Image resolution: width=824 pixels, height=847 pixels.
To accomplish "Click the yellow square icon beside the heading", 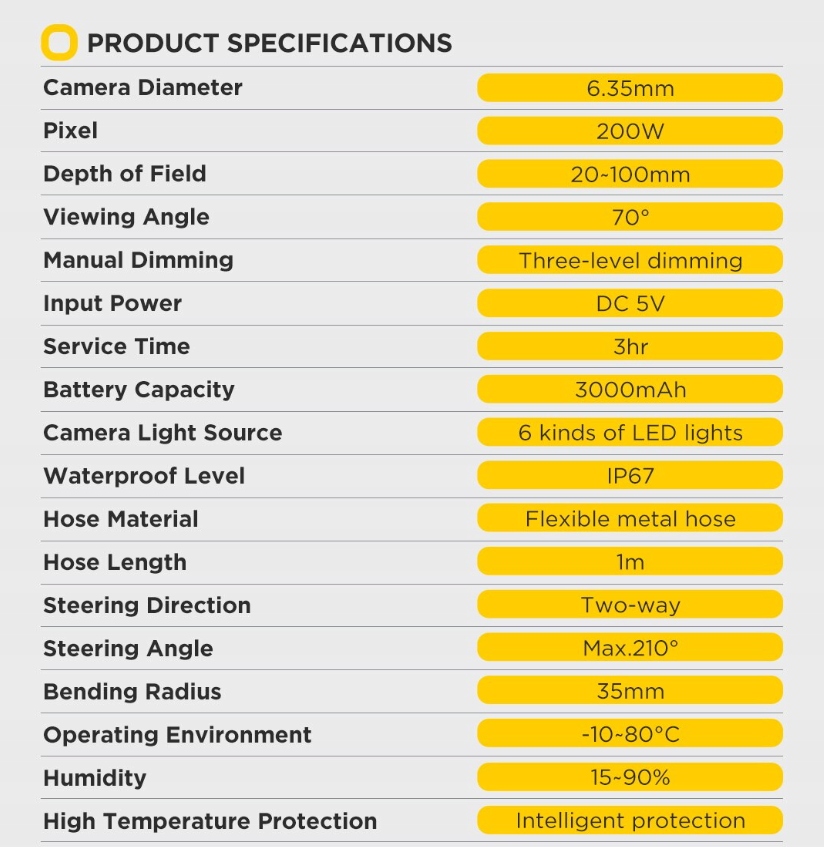I will click(59, 42).
